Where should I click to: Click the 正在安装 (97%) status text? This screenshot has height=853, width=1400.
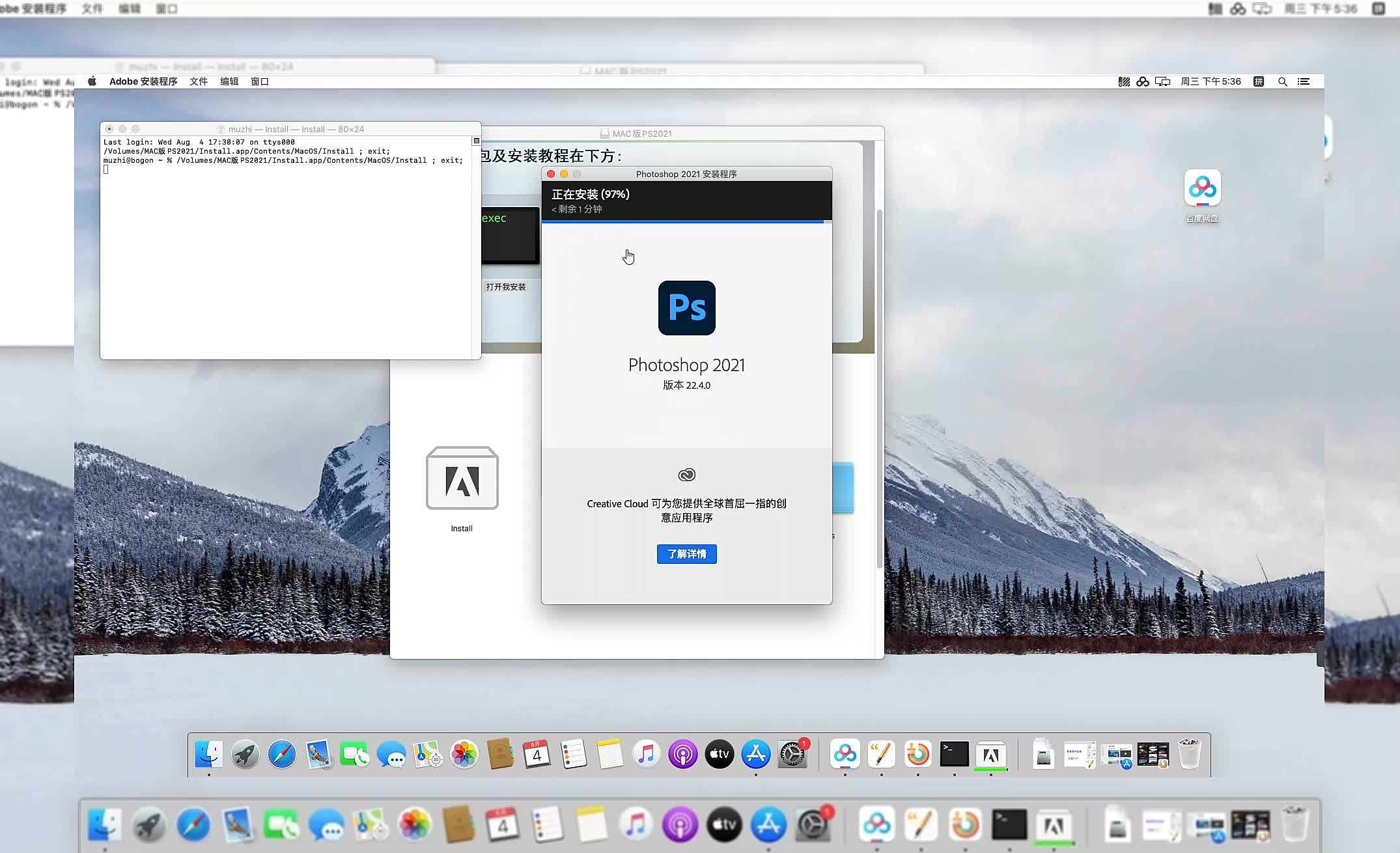[x=591, y=194]
